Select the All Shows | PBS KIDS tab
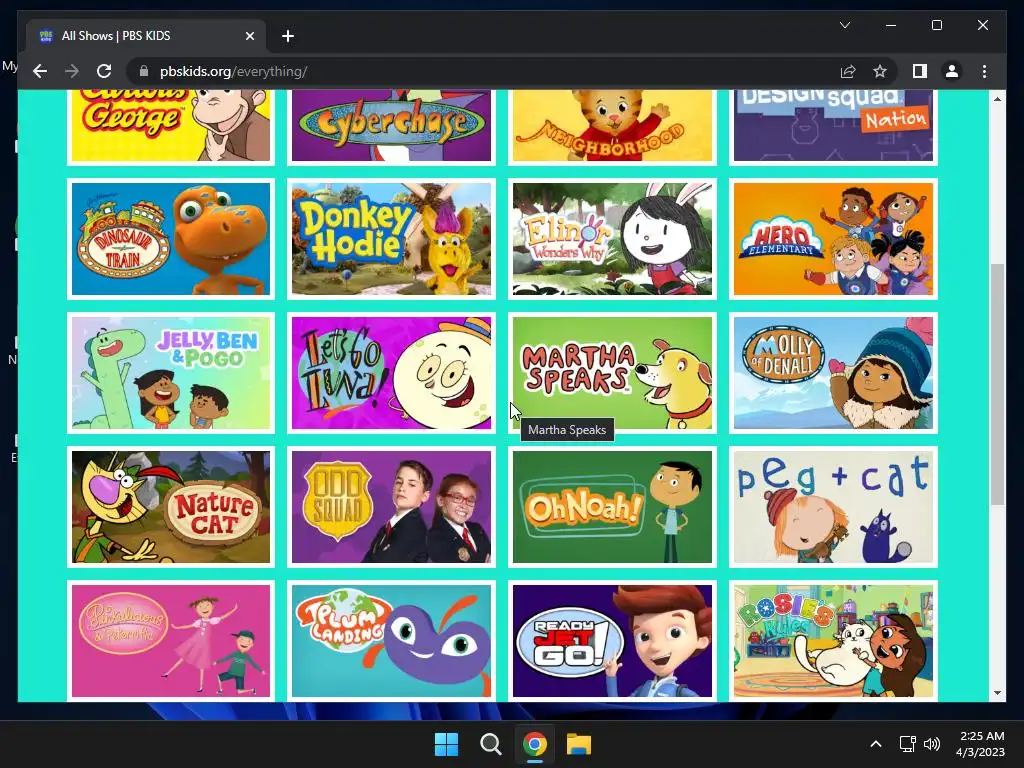1024x768 pixels. [x=146, y=36]
